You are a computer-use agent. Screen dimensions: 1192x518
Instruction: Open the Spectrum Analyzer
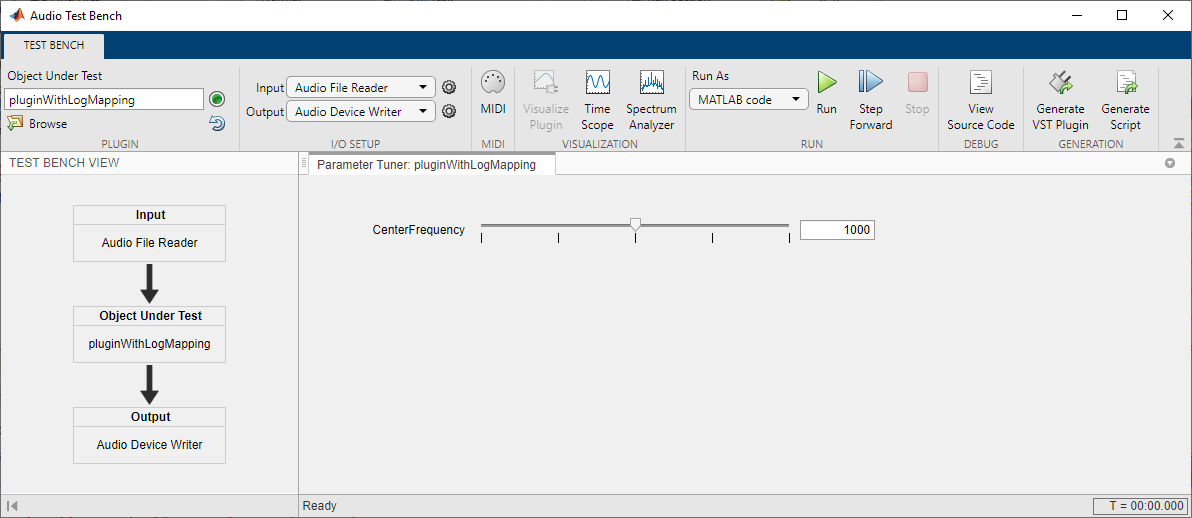click(651, 102)
